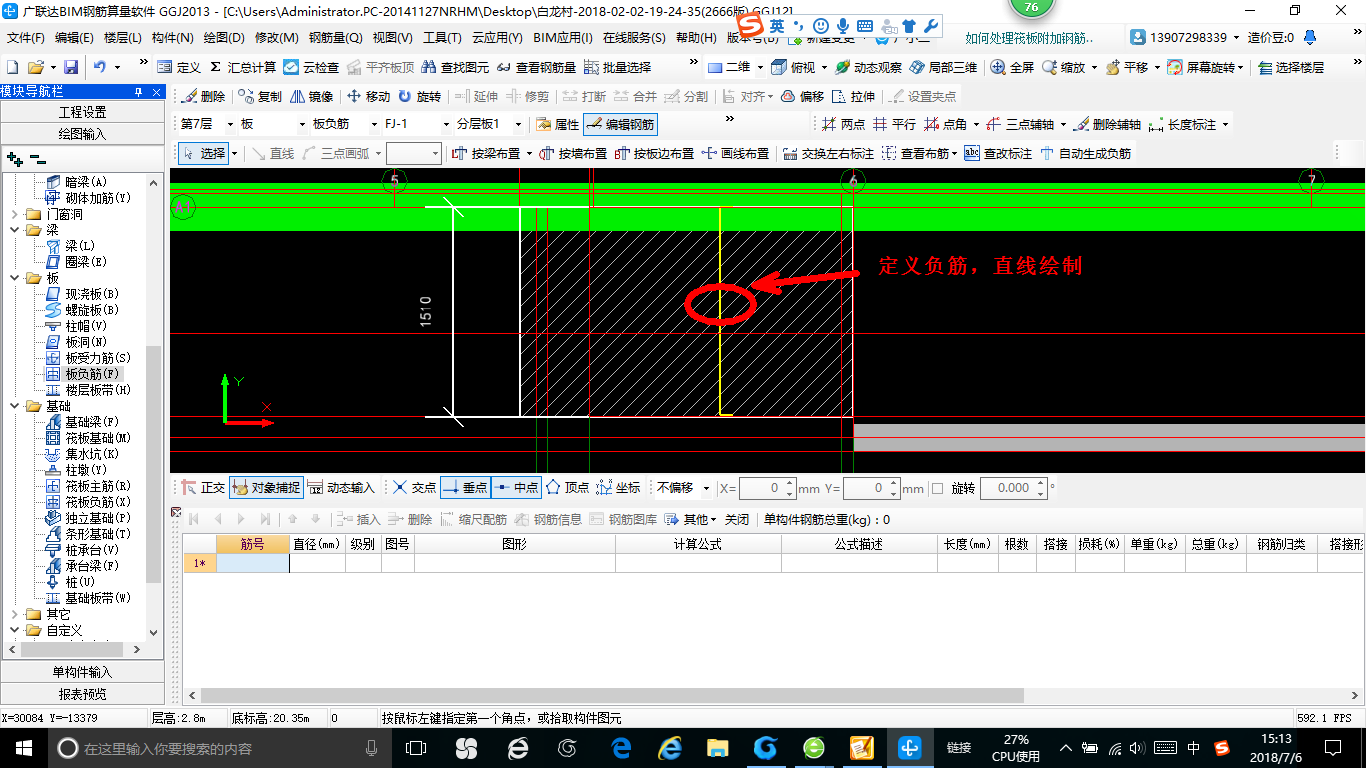Screen dimensions: 1366x768
Task: Open the 其他 dropdown in rebar editor
Action: 692,519
